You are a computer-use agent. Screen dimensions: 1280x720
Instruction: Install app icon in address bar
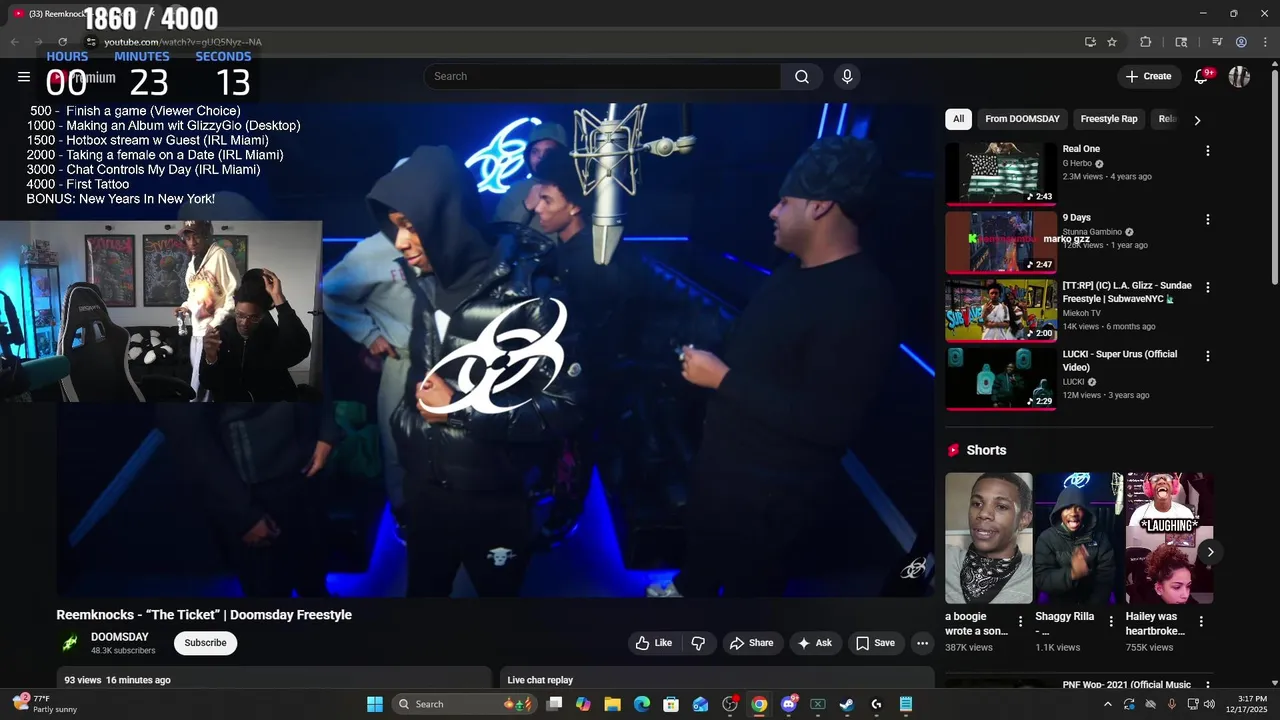1090,42
